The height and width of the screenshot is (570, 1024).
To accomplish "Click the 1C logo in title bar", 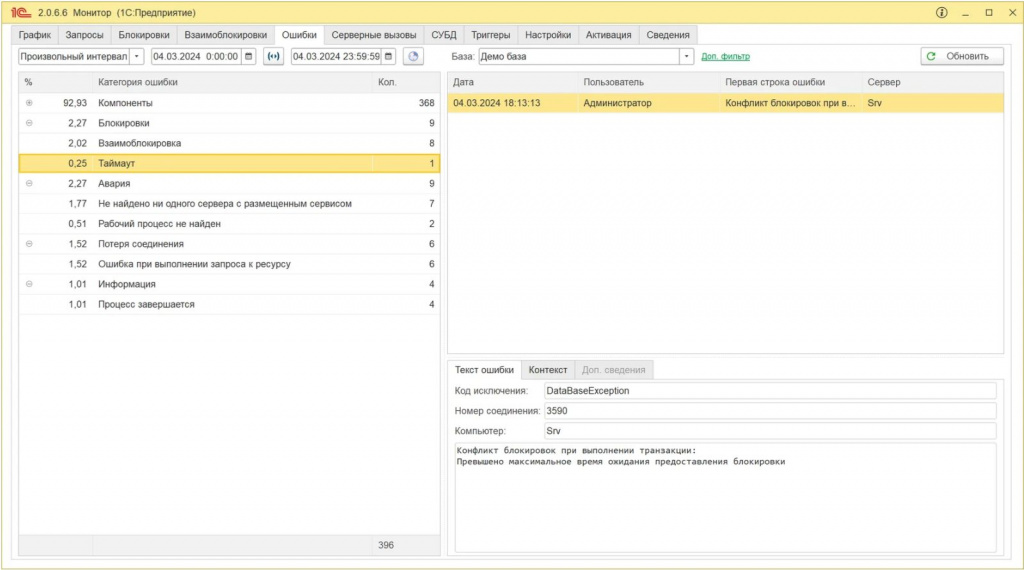I will (21, 12).
